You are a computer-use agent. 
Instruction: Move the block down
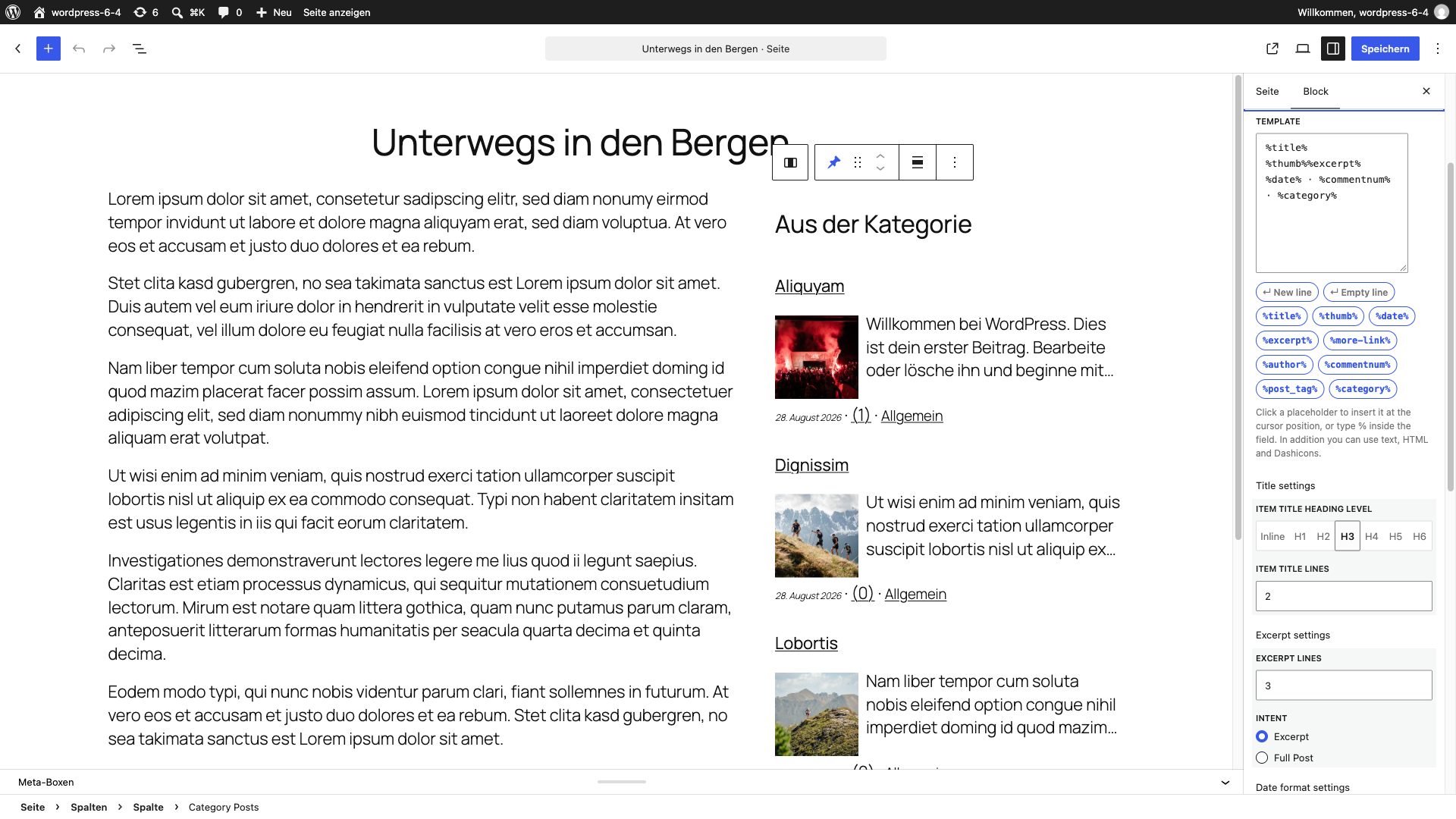[x=880, y=169]
